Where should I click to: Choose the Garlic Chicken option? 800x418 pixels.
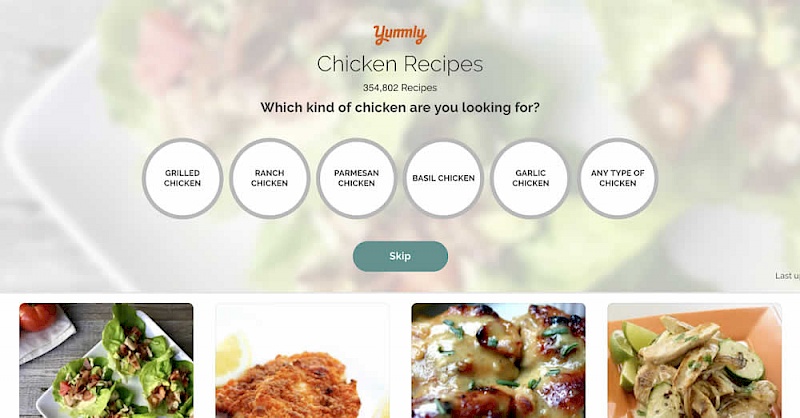pyautogui.click(x=531, y=178)
